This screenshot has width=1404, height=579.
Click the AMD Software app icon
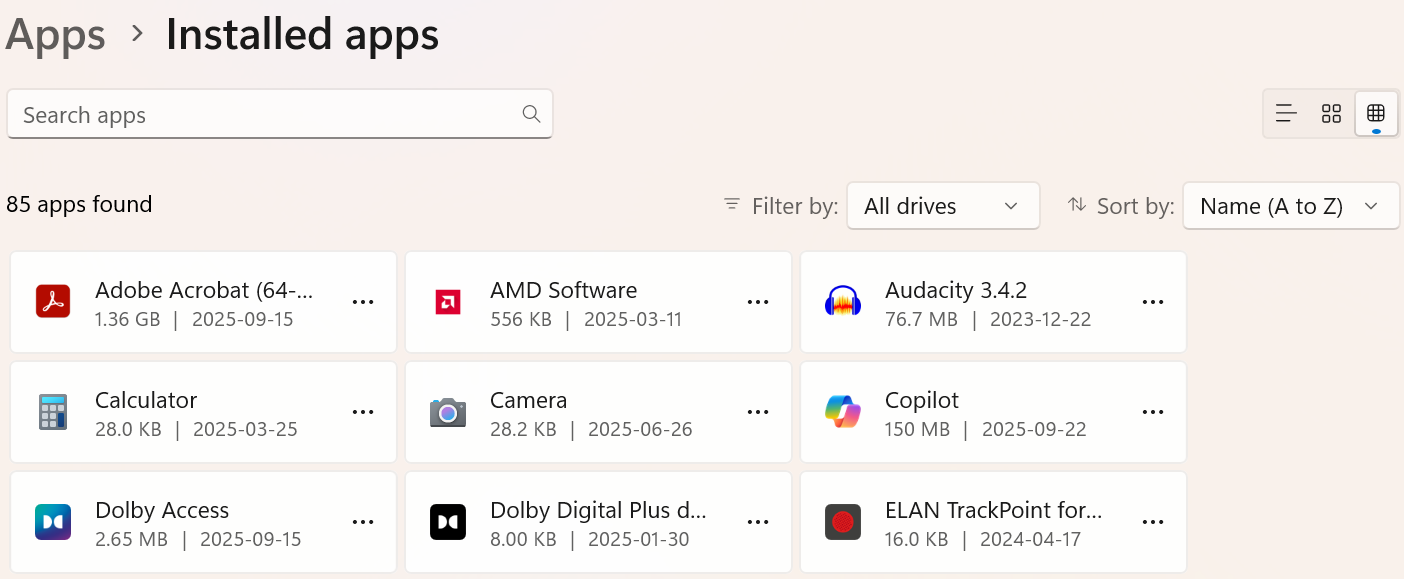coord(448,302)
